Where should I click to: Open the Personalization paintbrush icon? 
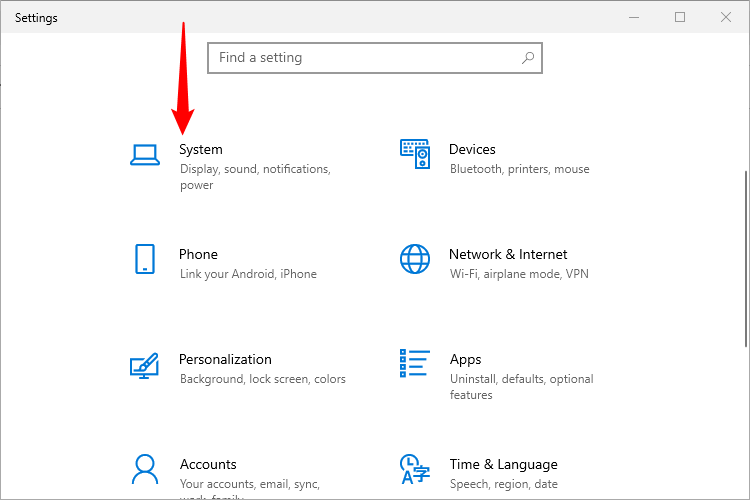144,366
